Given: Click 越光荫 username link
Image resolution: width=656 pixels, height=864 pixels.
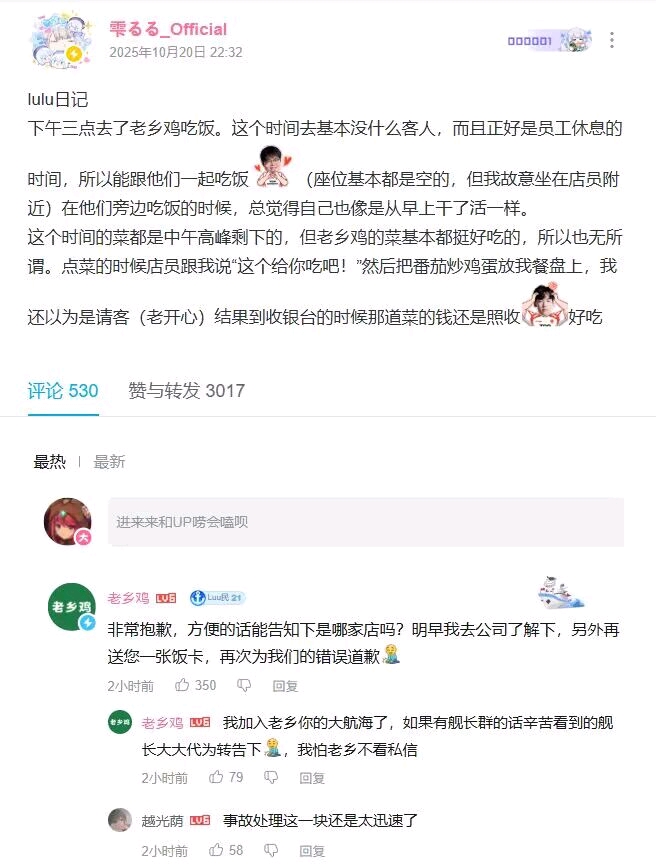Looking at the screenshot, I should click(162, 820).
